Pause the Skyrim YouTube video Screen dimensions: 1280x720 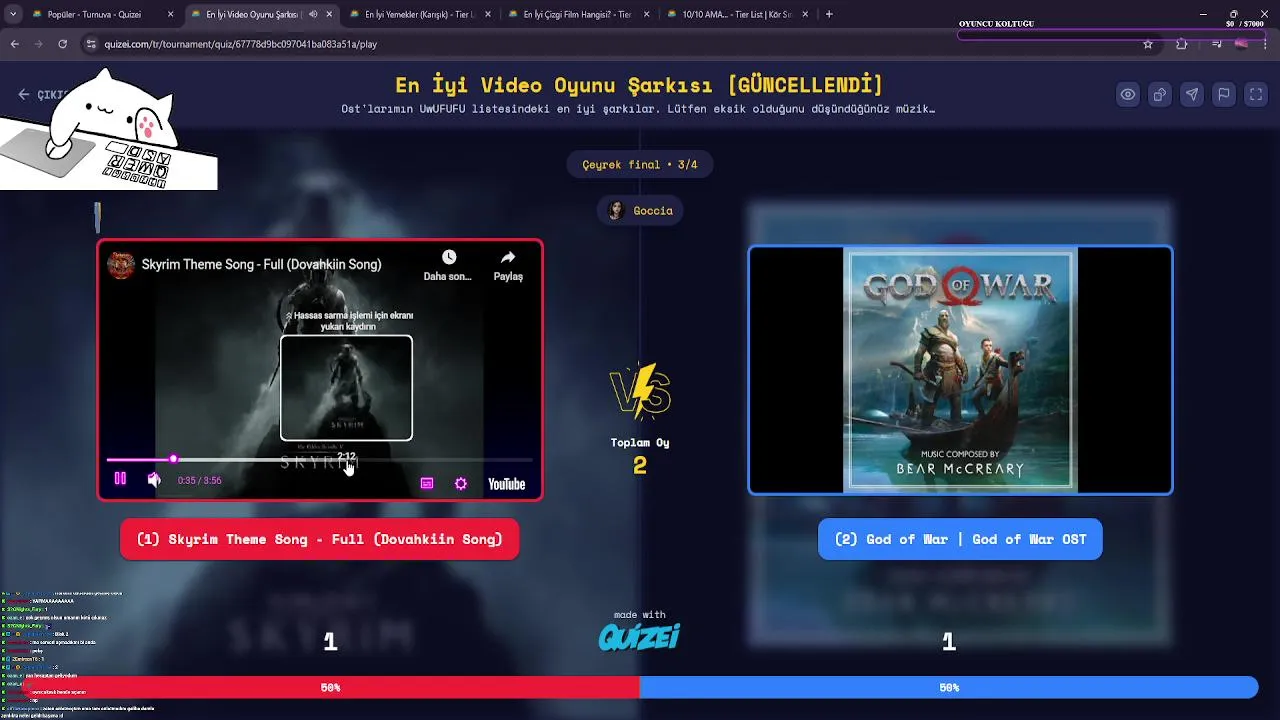(120, 480)
